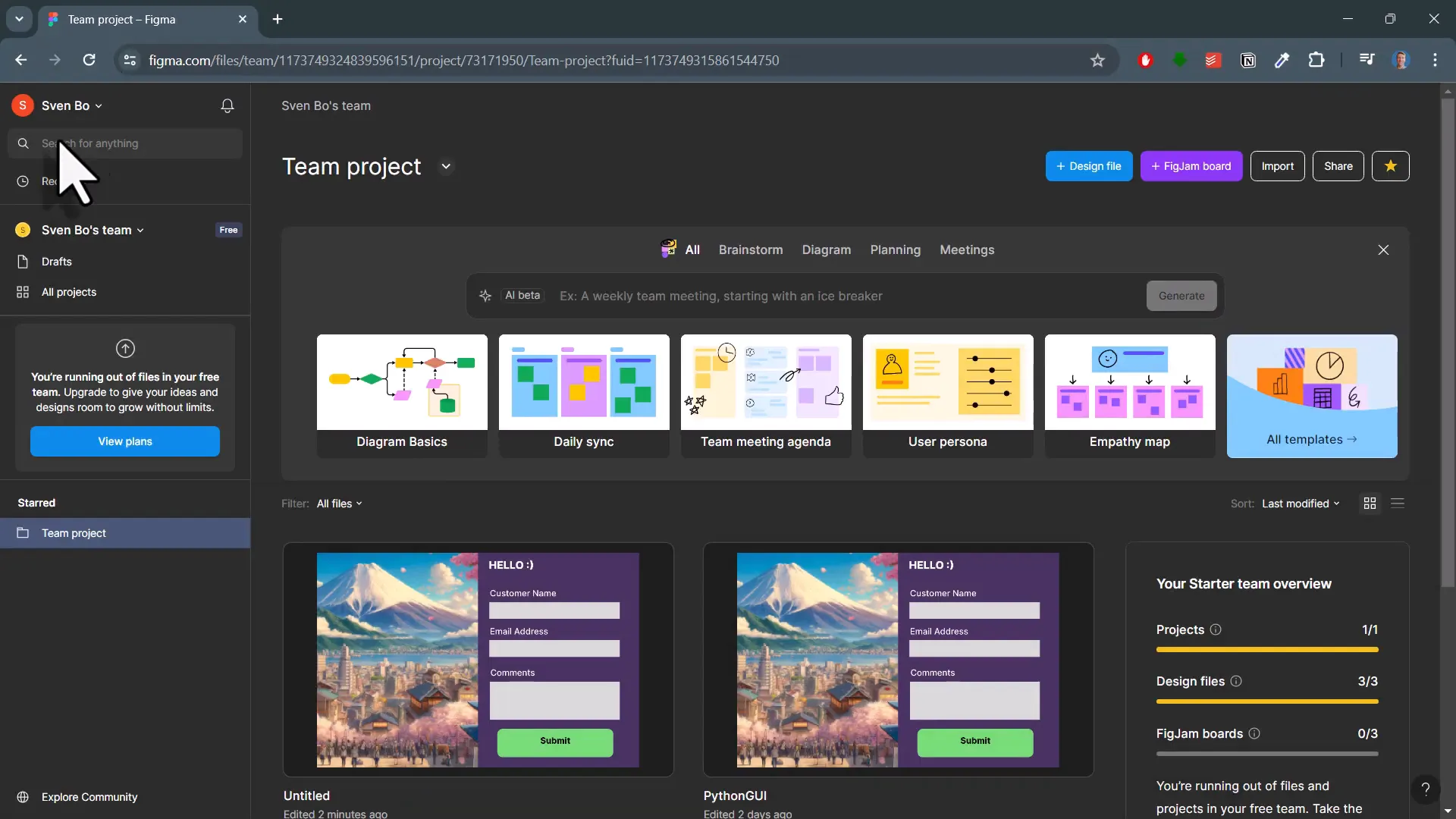Click the AI beta sparkle icon
Viewport: 1456px width, 819px height.
(486, 296)
